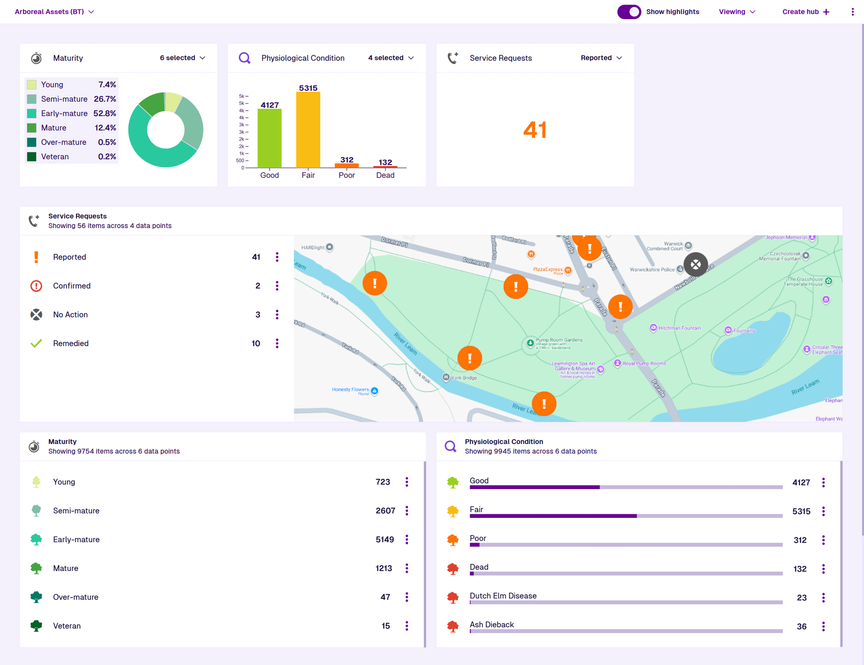Click the kebab menu beside Reported
Image resolution: width=864 pixels, height=665 pixels.
(276, 257)
